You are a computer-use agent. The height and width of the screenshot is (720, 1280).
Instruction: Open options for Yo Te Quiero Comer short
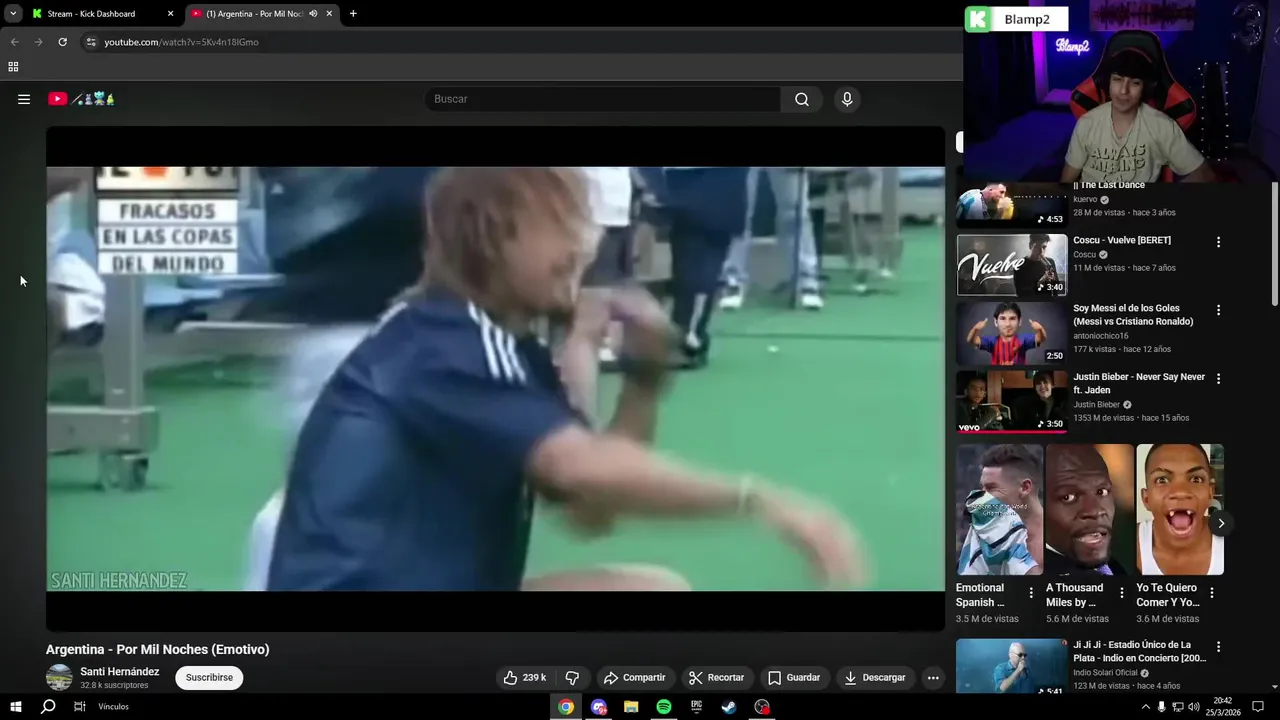click(1212, 593)
